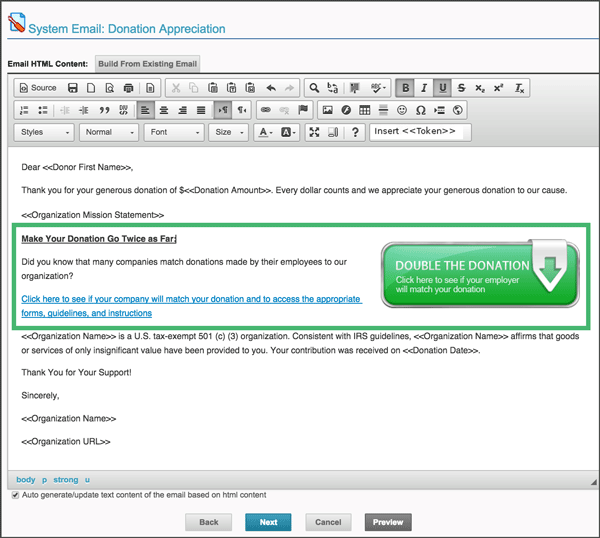Image resolution: width=600 pixels, height=538 pixels.
Task: Toggle Bold formatting
Action: point(405,88)
